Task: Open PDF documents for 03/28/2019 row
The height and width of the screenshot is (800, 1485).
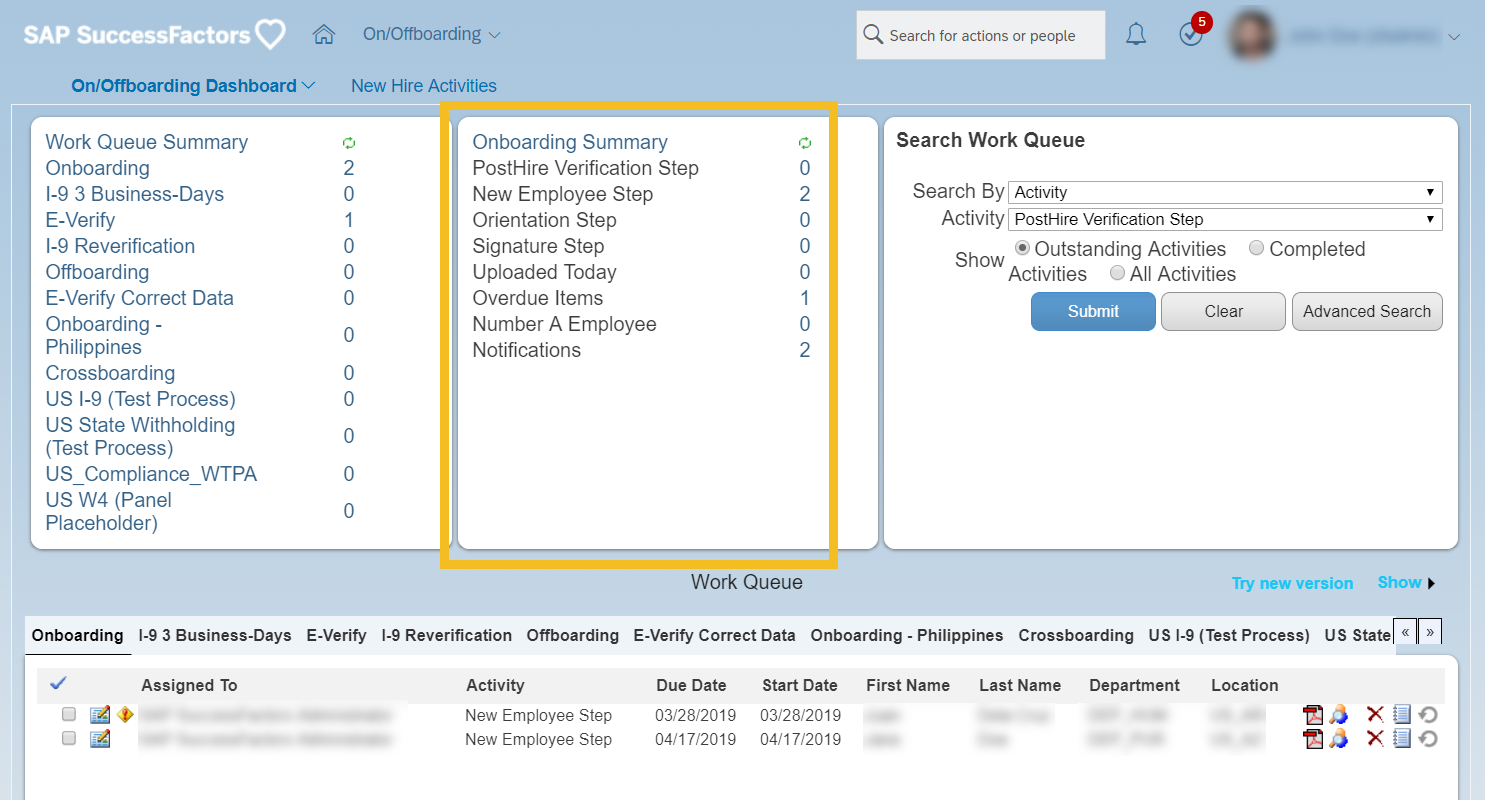Action: click(x=1313, y=715)
